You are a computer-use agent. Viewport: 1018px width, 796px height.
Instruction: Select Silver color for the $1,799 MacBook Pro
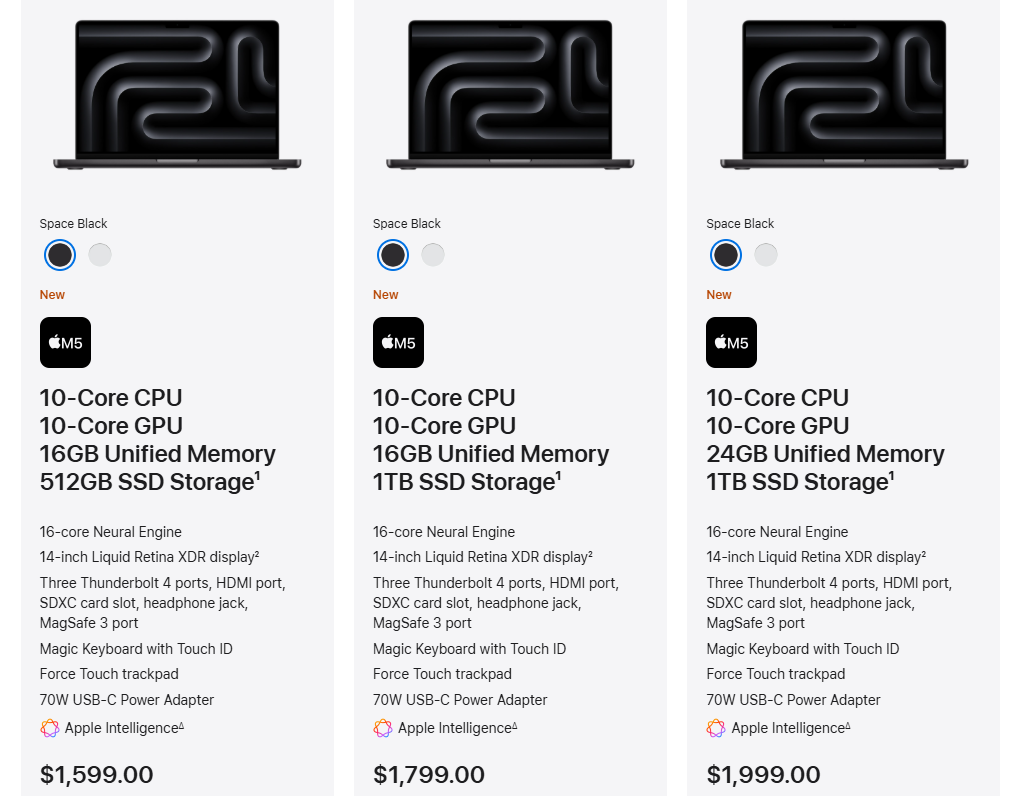[x=433, y=255]
